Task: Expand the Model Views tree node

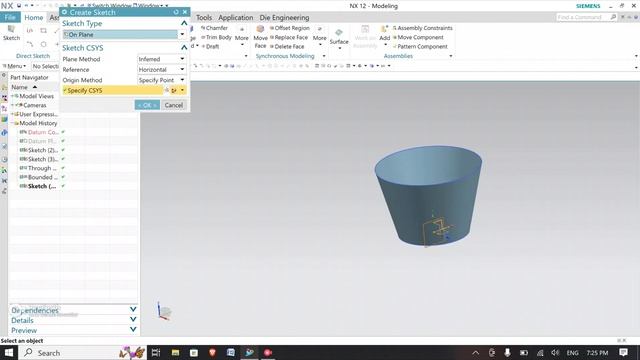Action: (13, 96)
